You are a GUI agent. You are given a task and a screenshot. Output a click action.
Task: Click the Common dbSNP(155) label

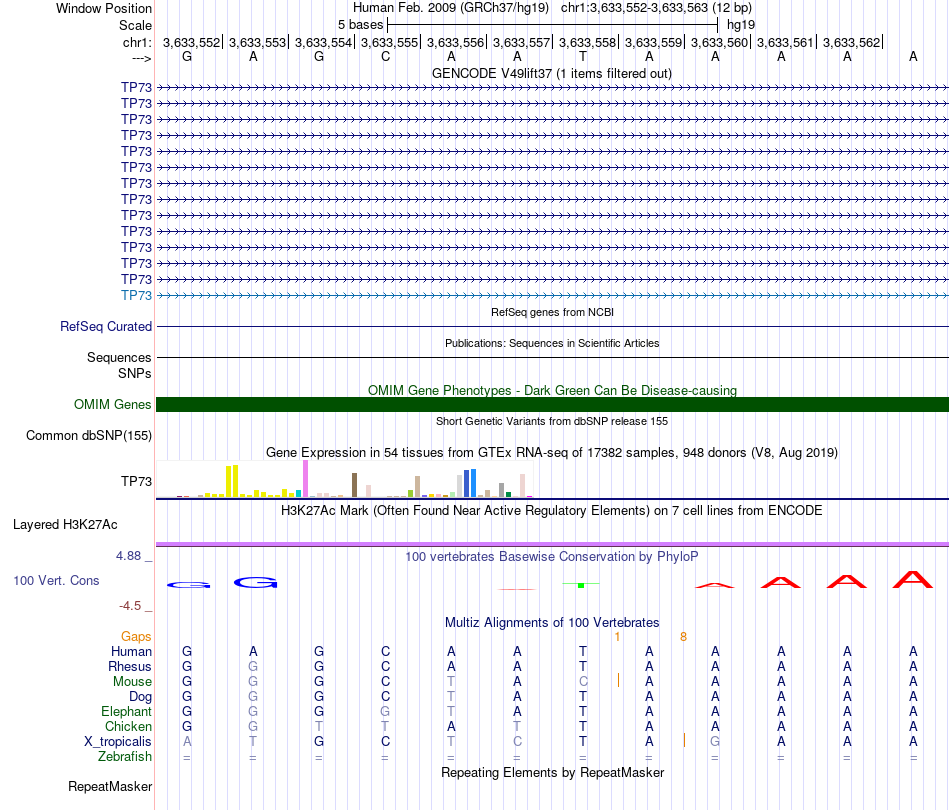[88, 436]
